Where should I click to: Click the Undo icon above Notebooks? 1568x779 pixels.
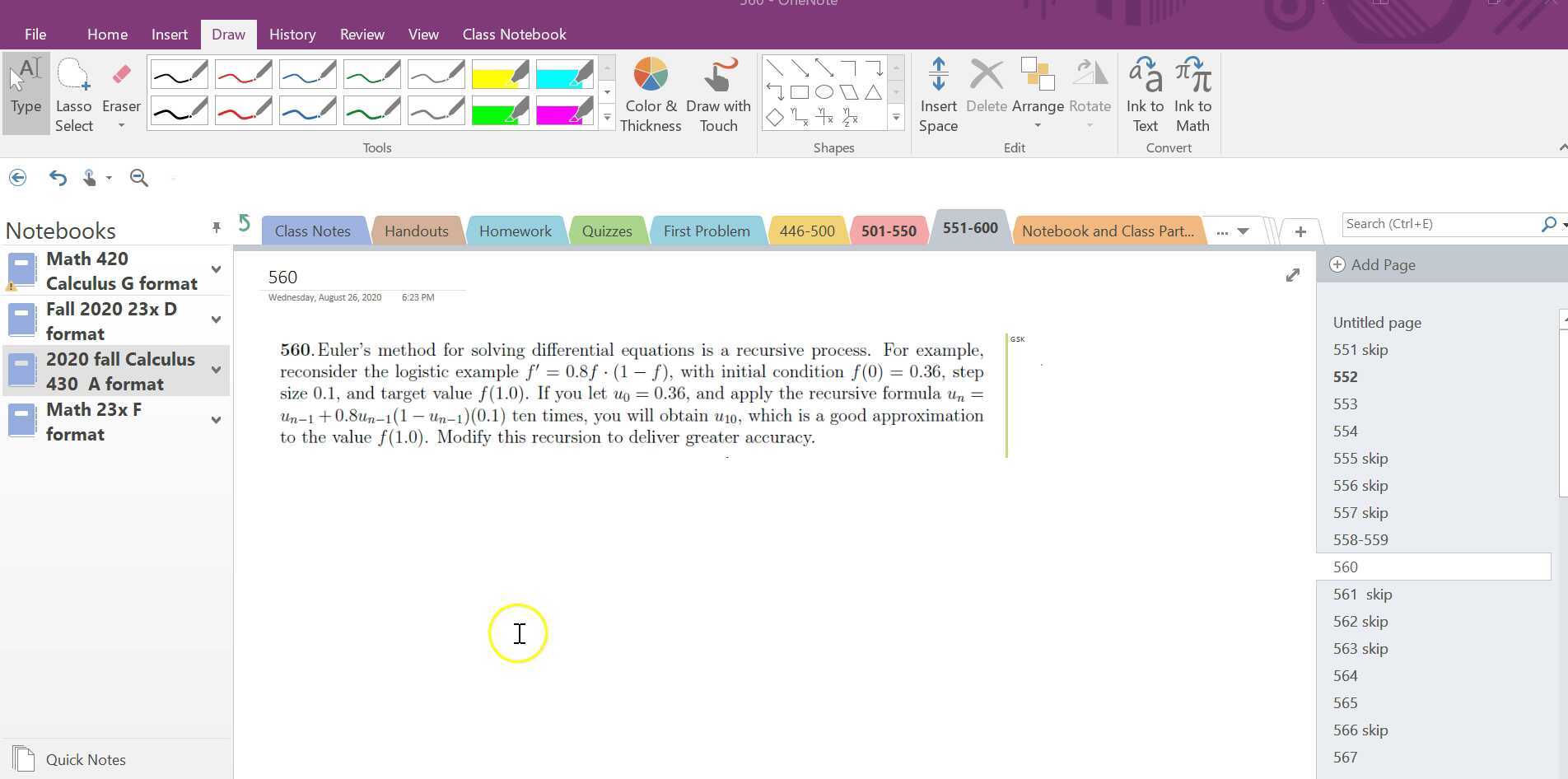(57, 177)
